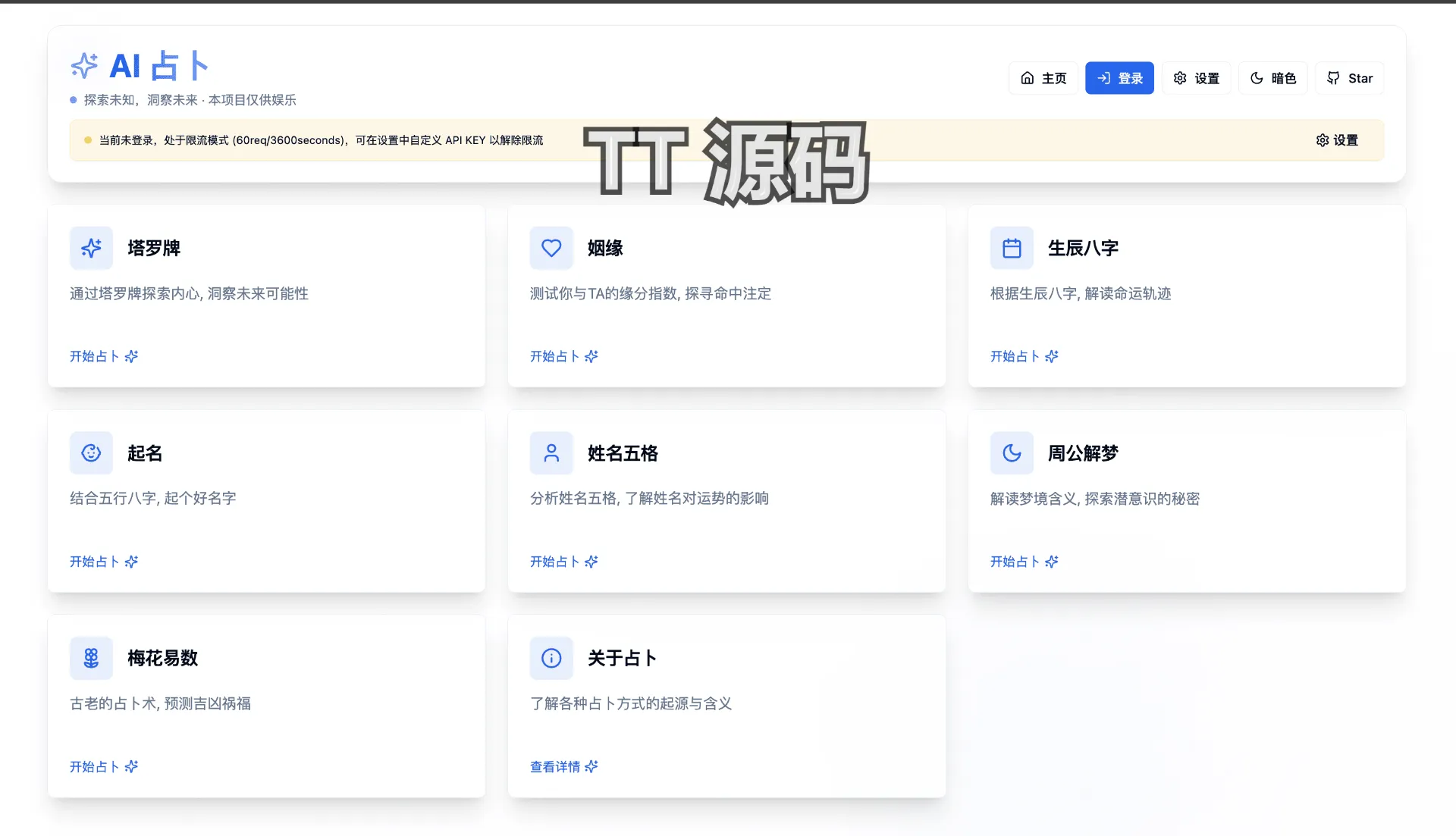Start 开始占卜 under 起名
This screenshot has height=836, width=1456.
point(104,562)
